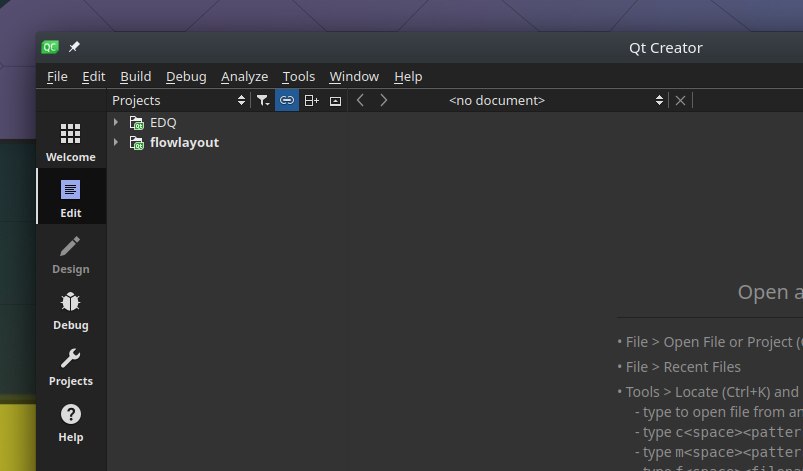
Task: Click the EDQ project folder icon
Action: point(137,123)
